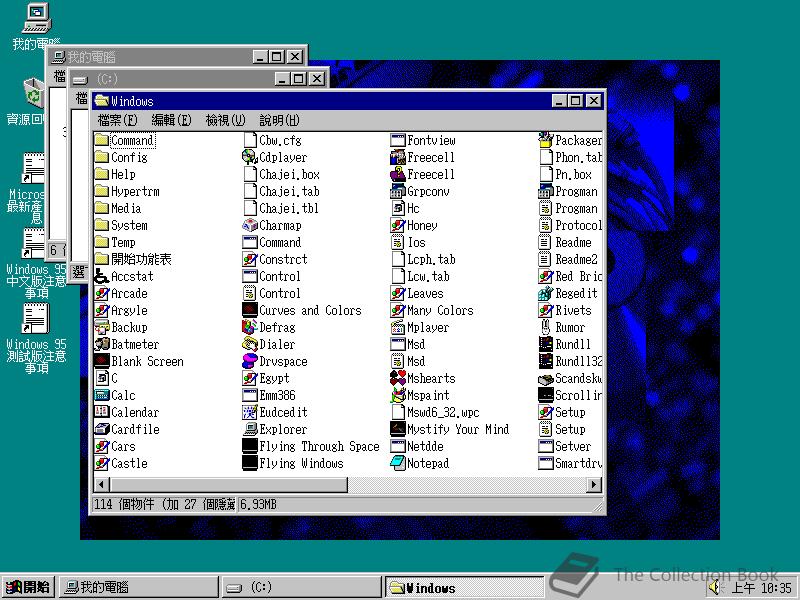The image size is (800, 600).
Task: Click the 開始 Start button
Action: click(28, 587)
